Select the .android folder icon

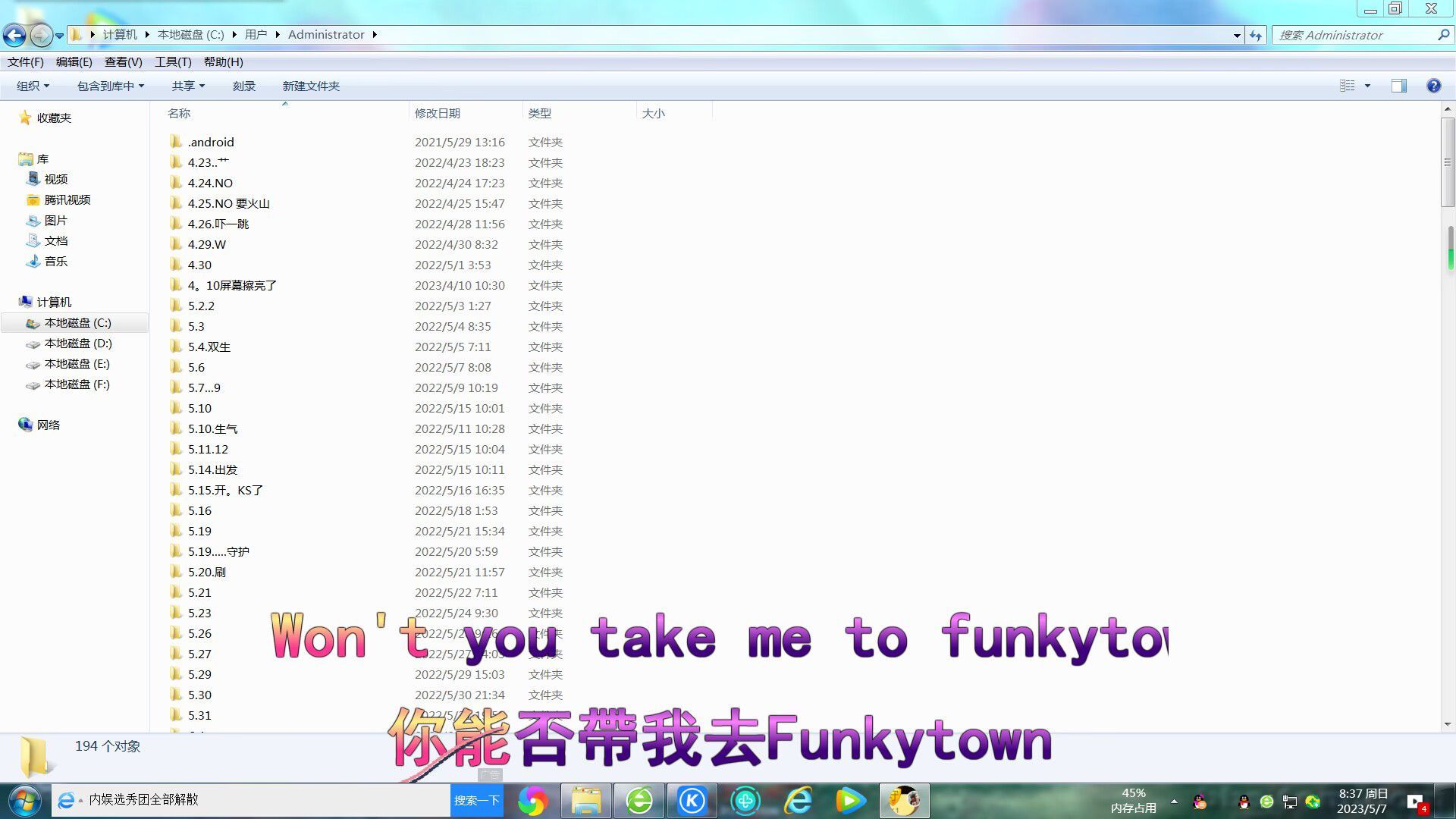pos(176,142)
